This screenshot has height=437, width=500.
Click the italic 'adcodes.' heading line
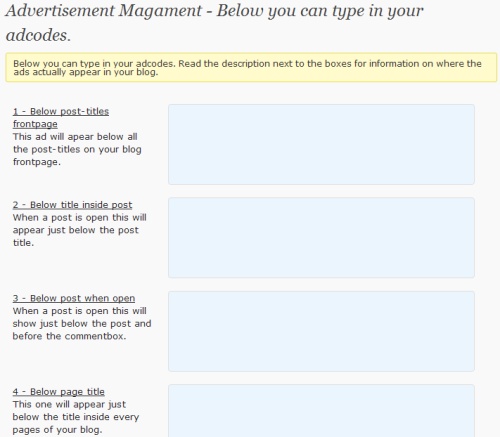click(x=38, y=35)
